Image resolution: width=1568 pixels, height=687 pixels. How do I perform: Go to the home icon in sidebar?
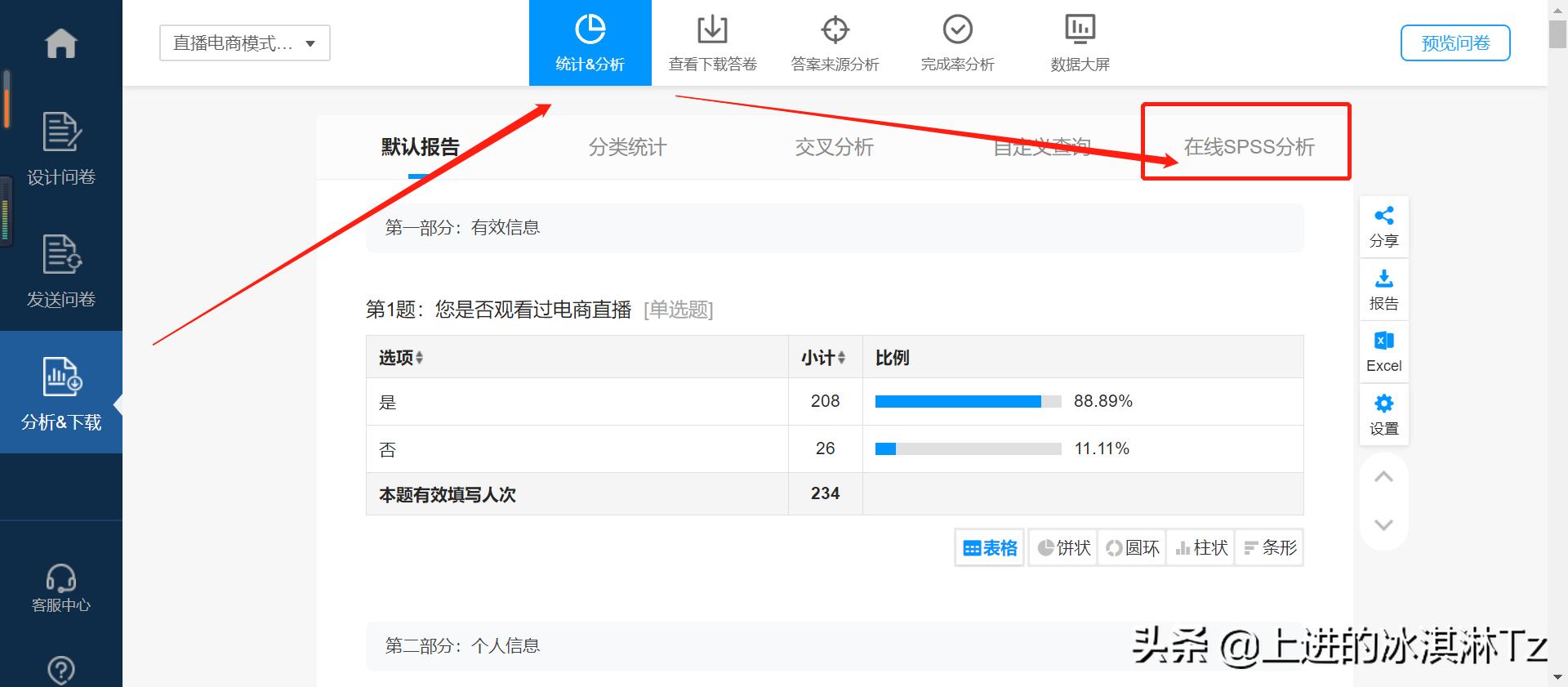[x=61, y=43]
